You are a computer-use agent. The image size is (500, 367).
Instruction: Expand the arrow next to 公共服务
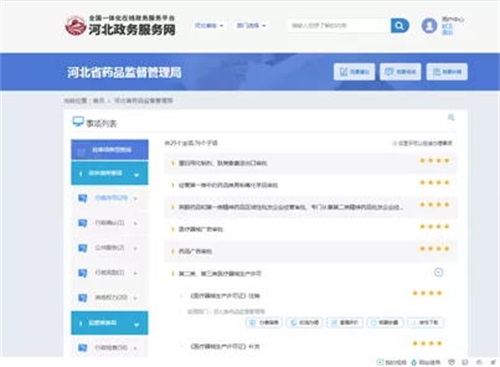tap(135, 248)
